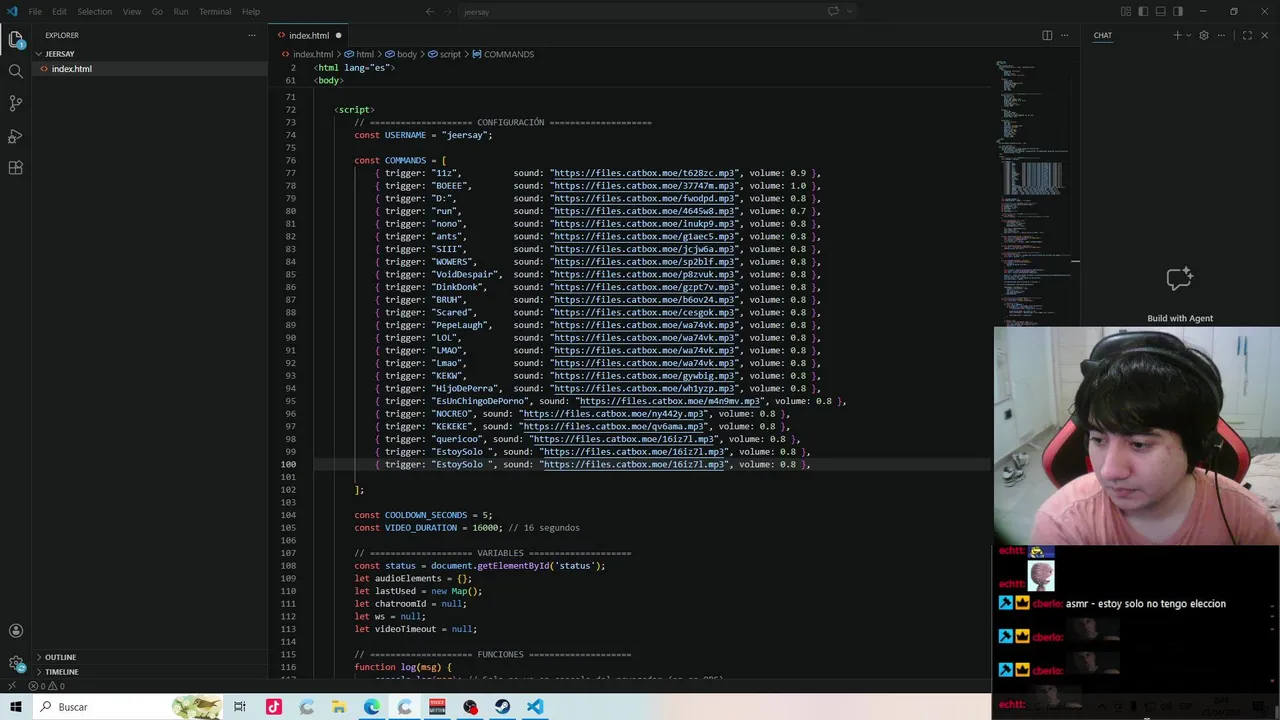Split the editor right
The width and height of the screenshot is (1280, 720).
[x=1047, y=35]
